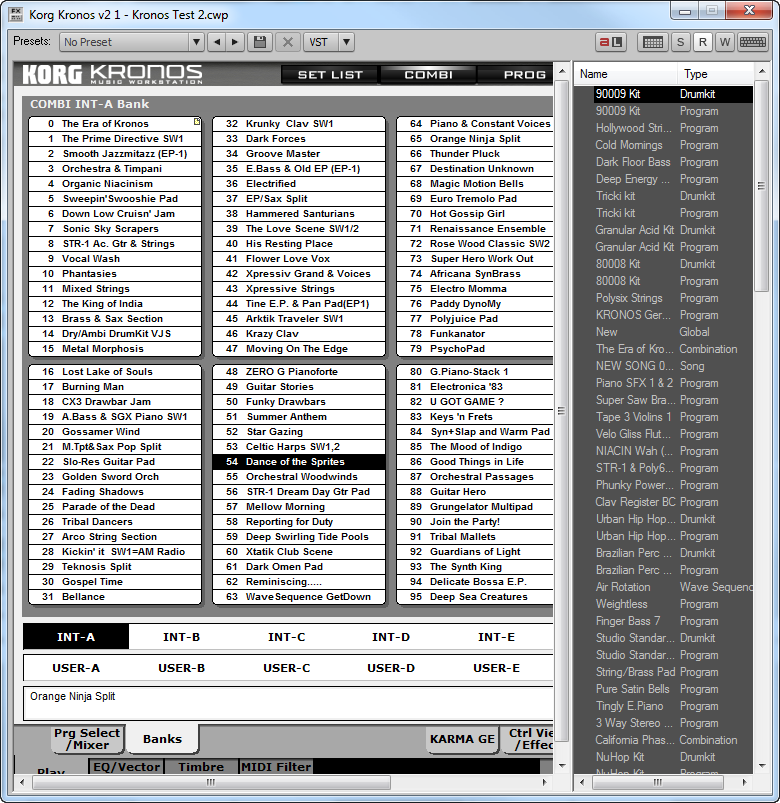Click the right list vertical scrollbar thumb

coord(762,185)
